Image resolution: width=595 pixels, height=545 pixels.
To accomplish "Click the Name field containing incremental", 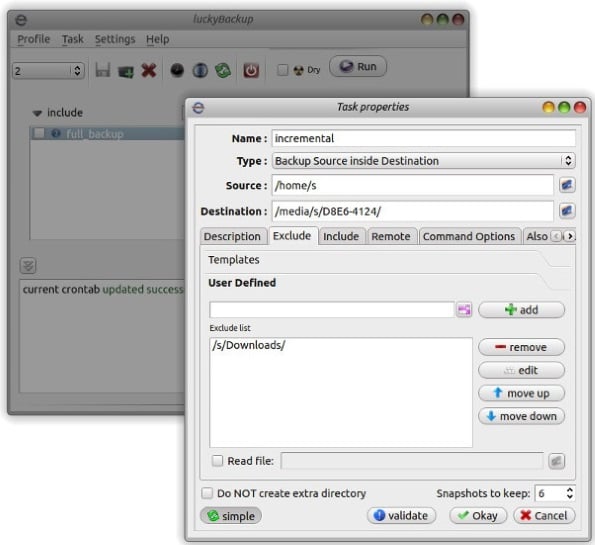I will tap(423, 138).
